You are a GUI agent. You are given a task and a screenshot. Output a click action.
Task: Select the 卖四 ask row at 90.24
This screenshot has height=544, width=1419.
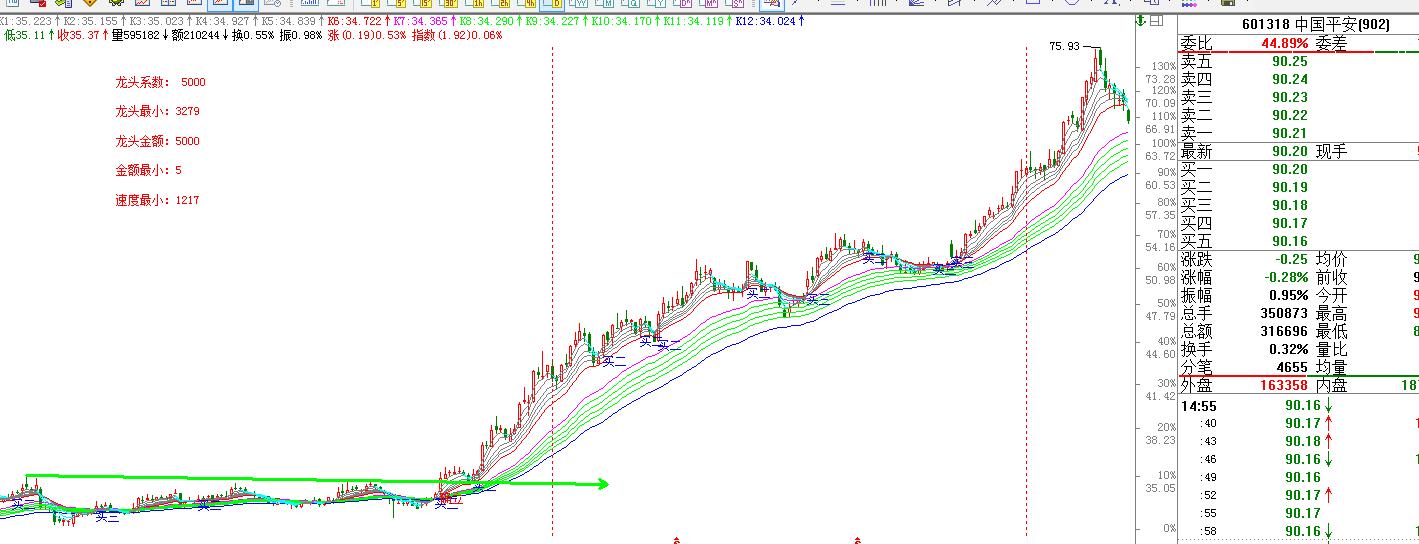pos(1298,79)
